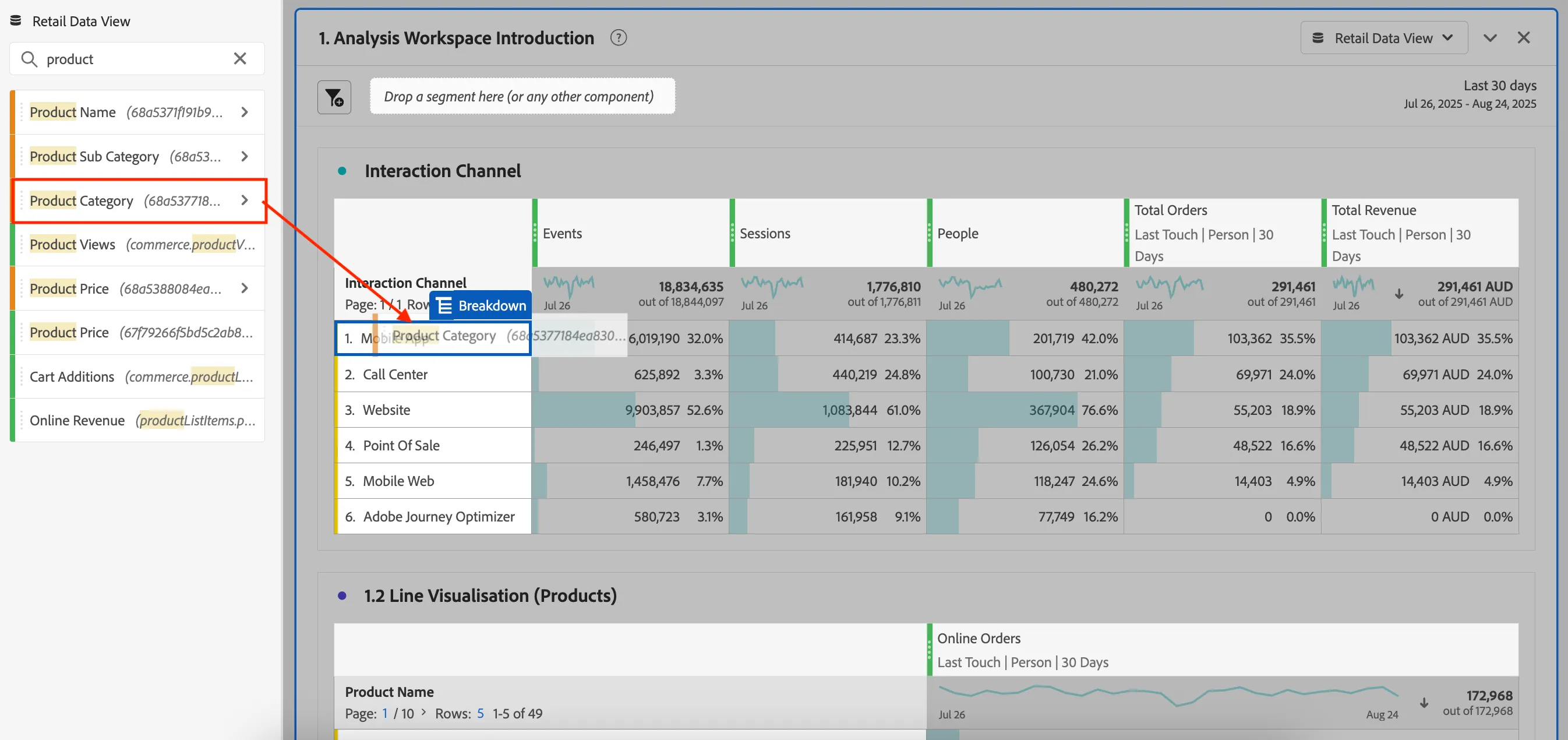Click the Interaction Channel teal dot
1568x740 pixels.
[342, 171]
